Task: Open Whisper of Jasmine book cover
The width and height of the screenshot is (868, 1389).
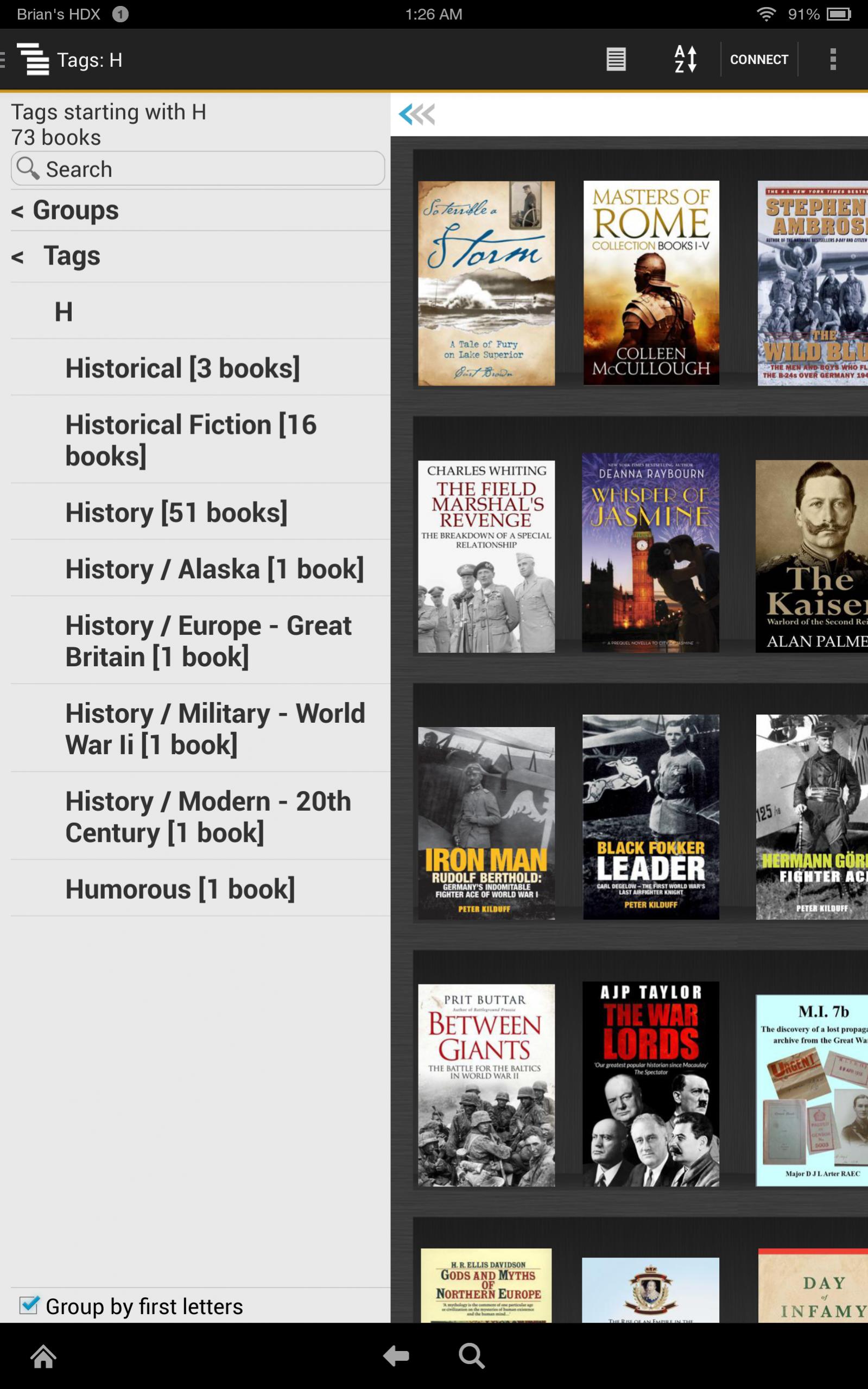Action: point(650,552)
